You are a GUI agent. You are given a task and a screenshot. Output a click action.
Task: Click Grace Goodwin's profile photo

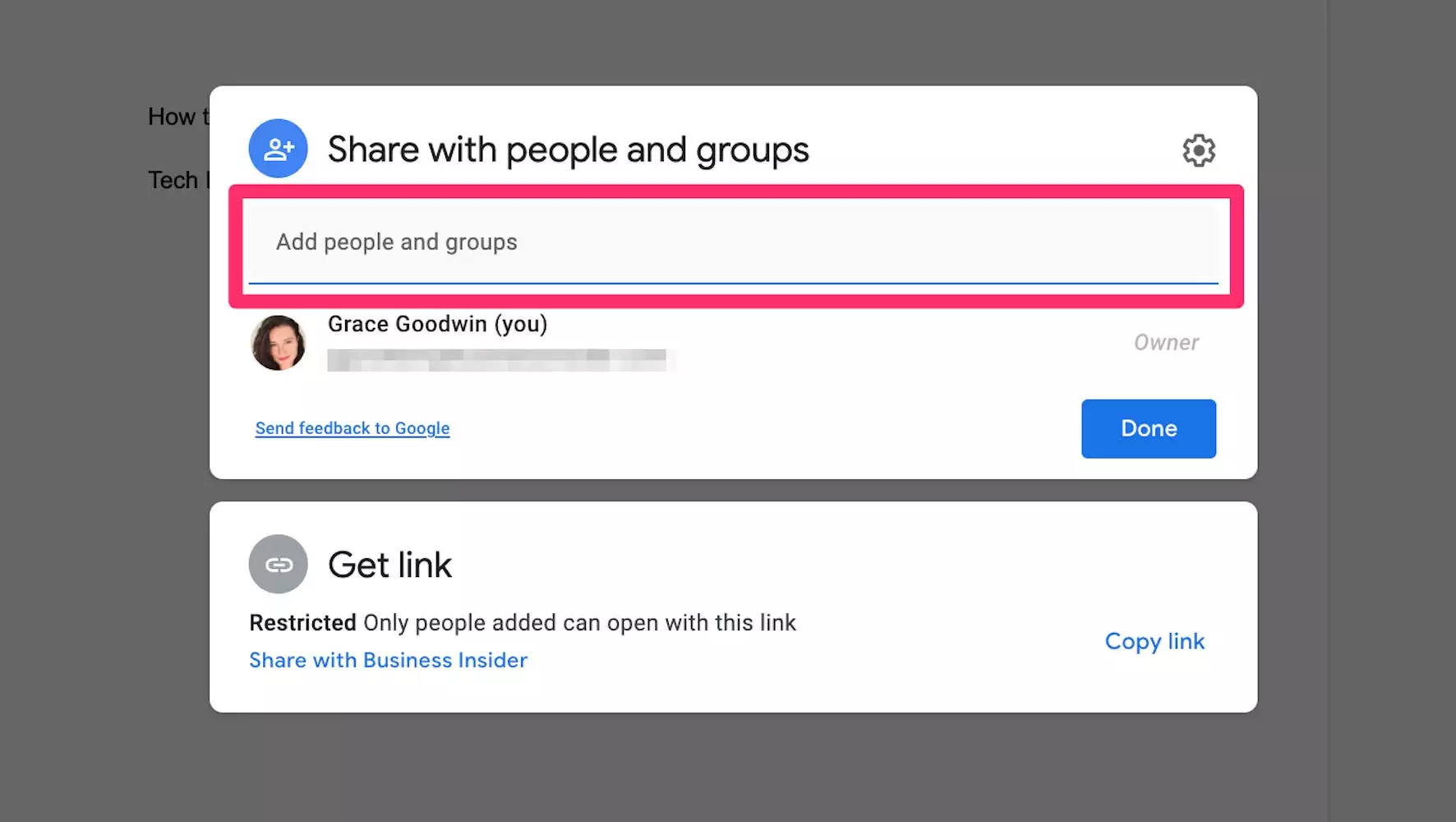tap(279, 343)
